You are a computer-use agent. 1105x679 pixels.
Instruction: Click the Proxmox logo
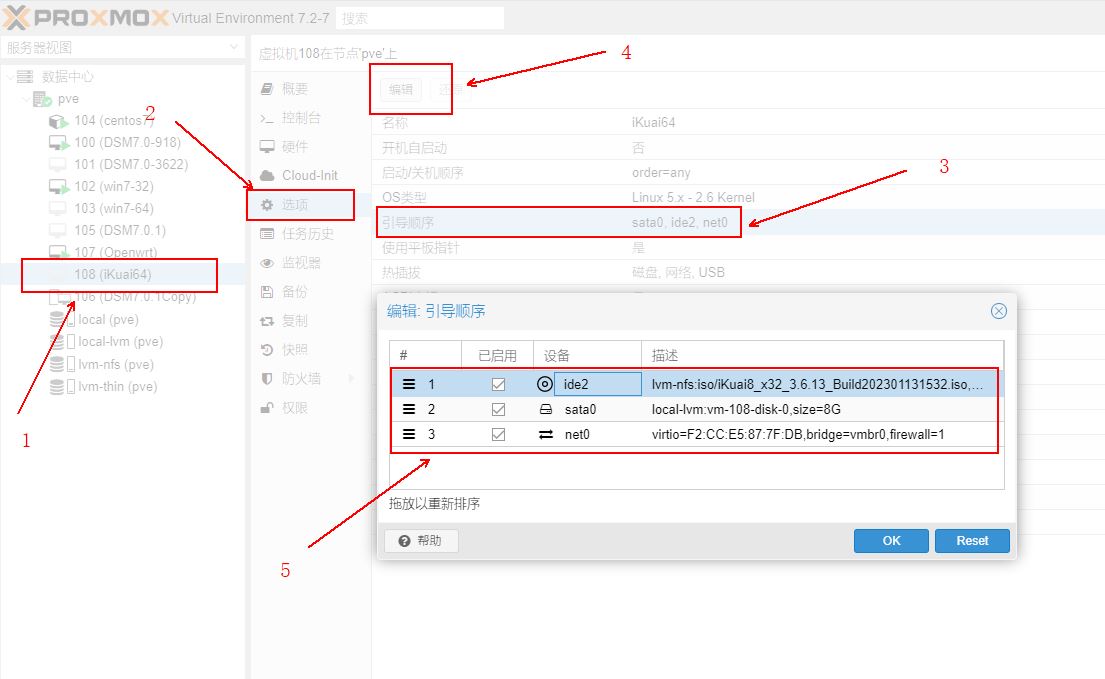[85, 18]
